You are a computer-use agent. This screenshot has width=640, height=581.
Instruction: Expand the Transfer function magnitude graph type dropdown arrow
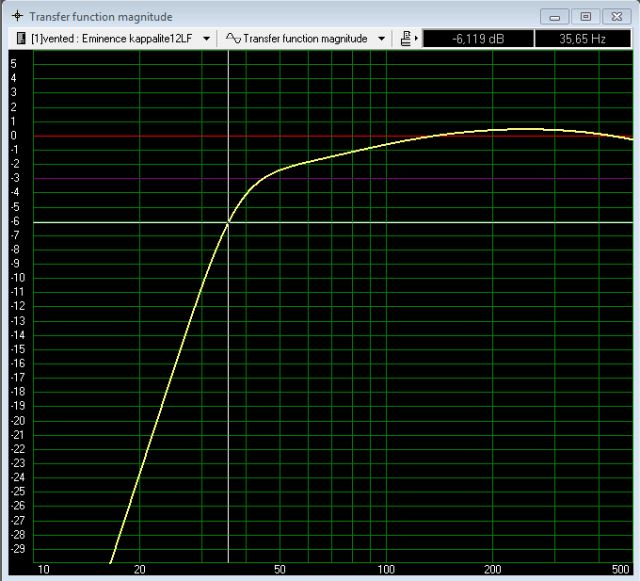coord(382,39)
